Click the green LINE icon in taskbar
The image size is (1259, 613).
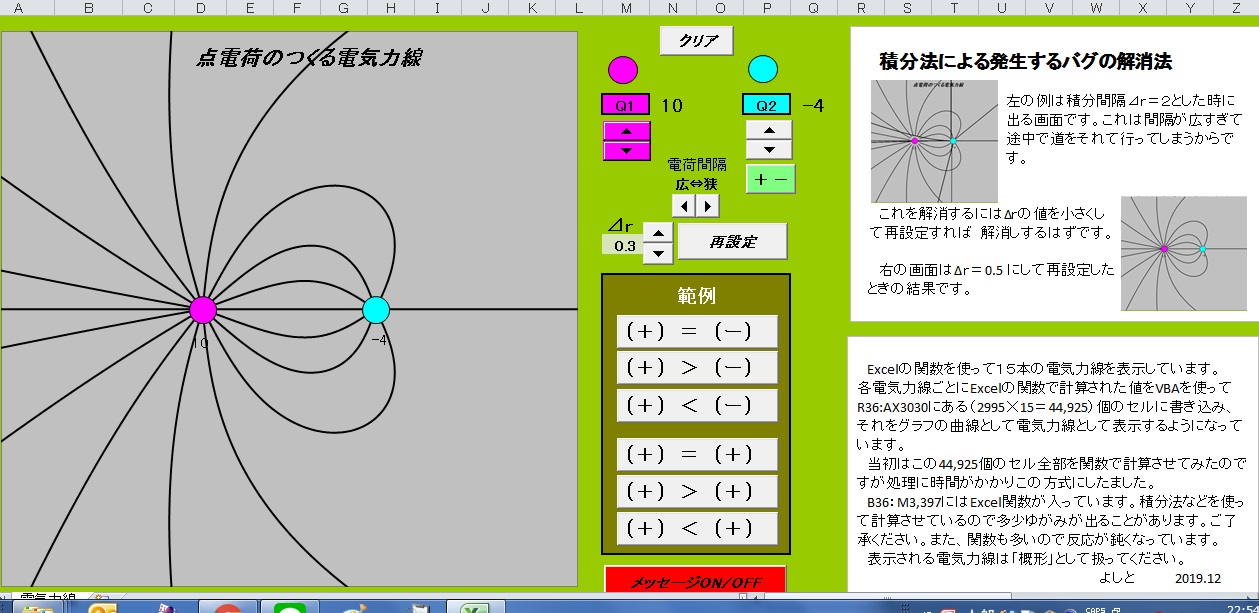coord(289,606)
